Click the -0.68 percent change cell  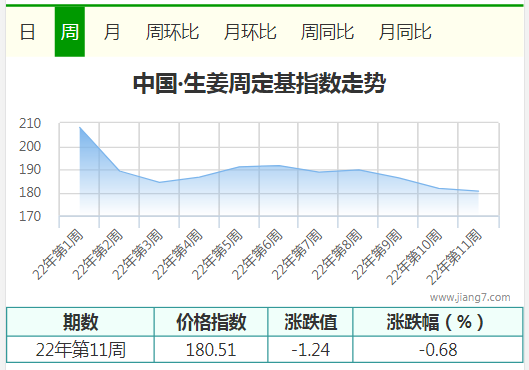click(438, 349)
